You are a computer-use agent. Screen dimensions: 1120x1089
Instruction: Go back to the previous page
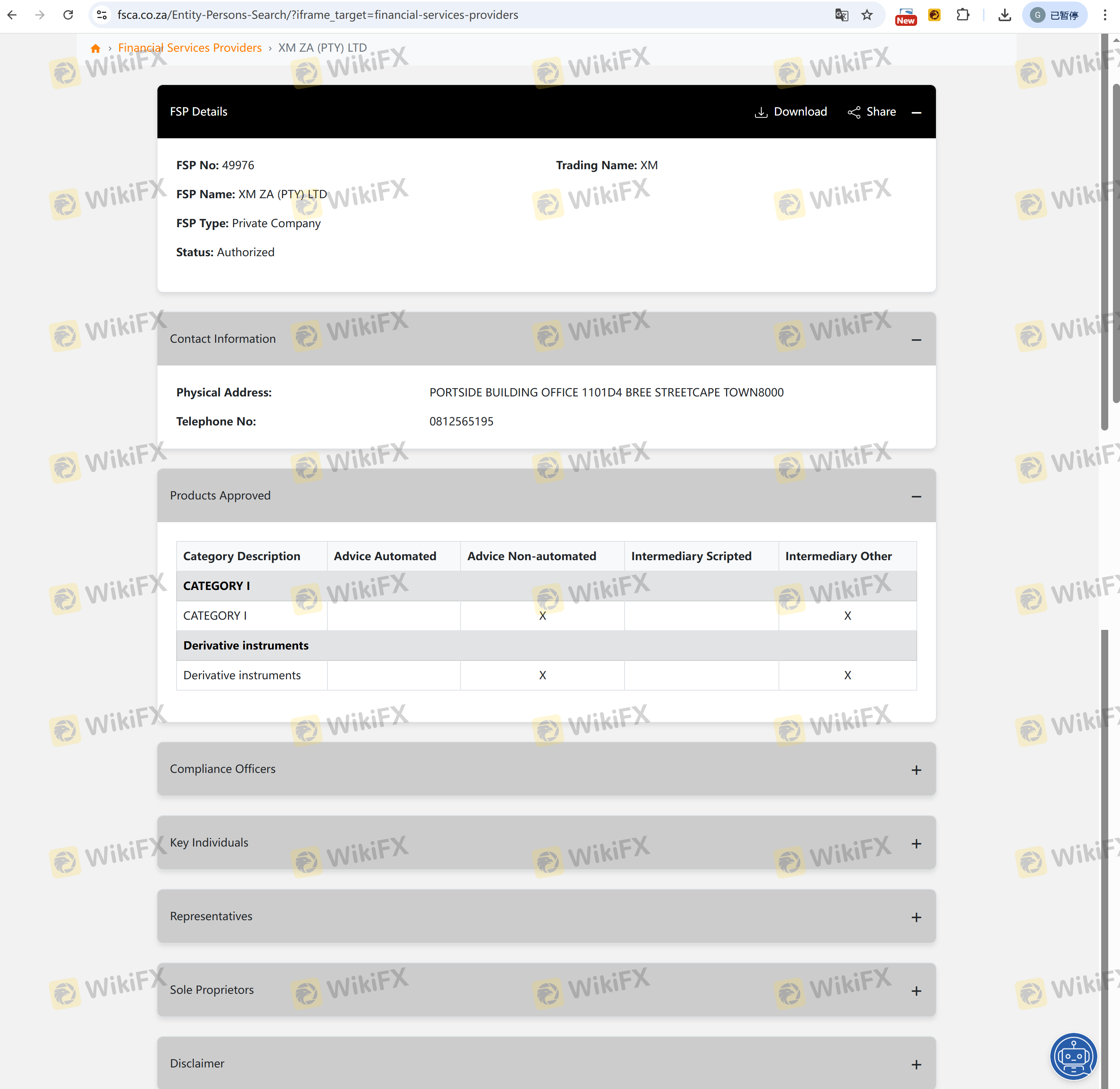(x=12, y=15)
